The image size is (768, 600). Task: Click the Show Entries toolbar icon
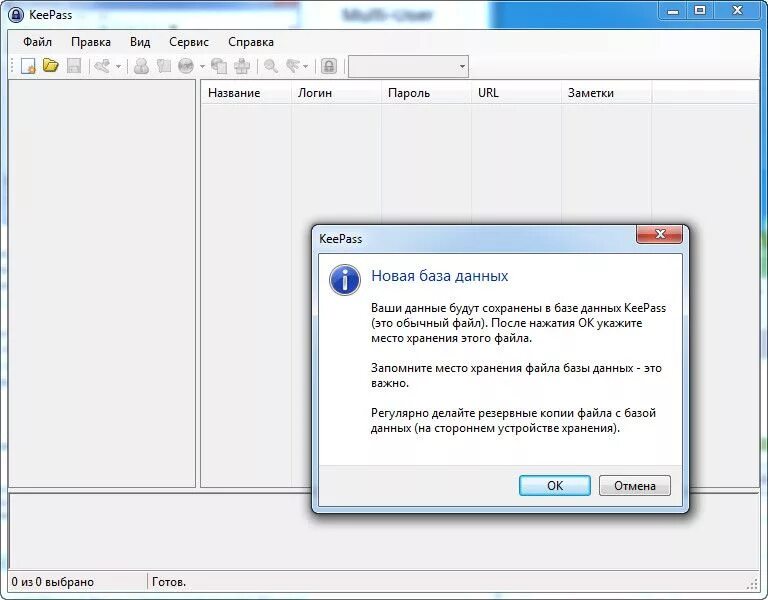click(x=293, y=66)
